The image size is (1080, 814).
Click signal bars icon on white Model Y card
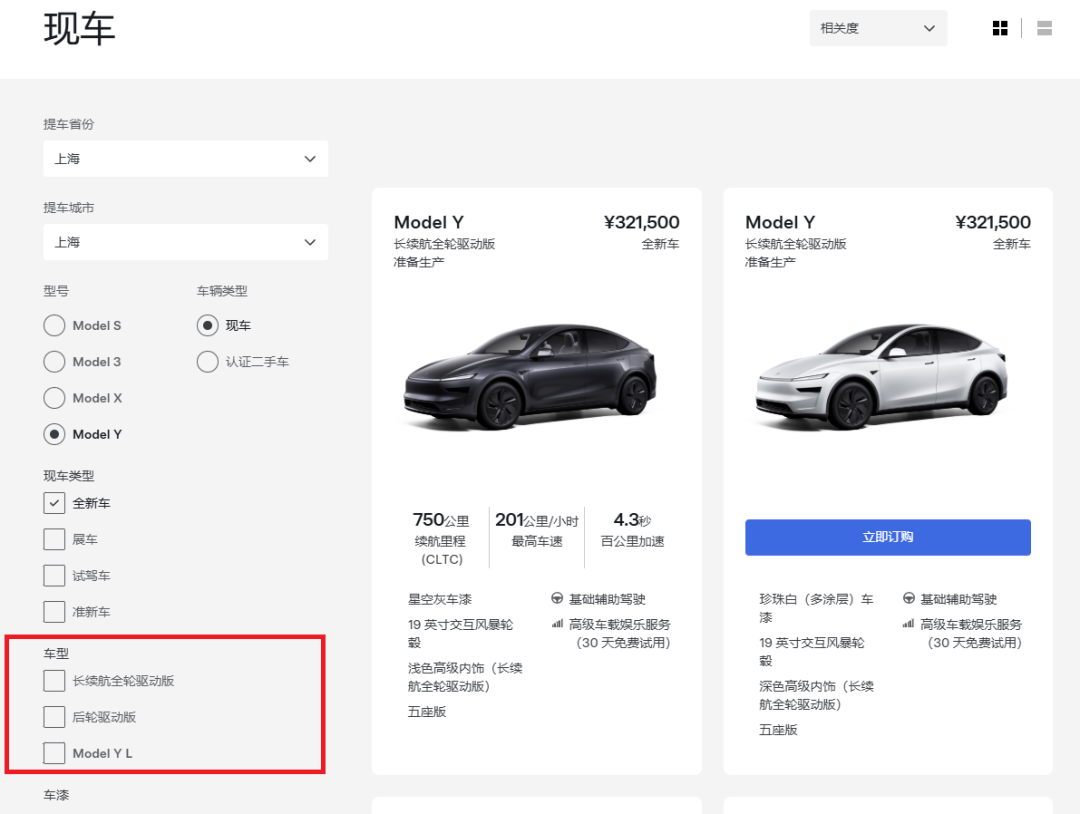coord(908,624)
